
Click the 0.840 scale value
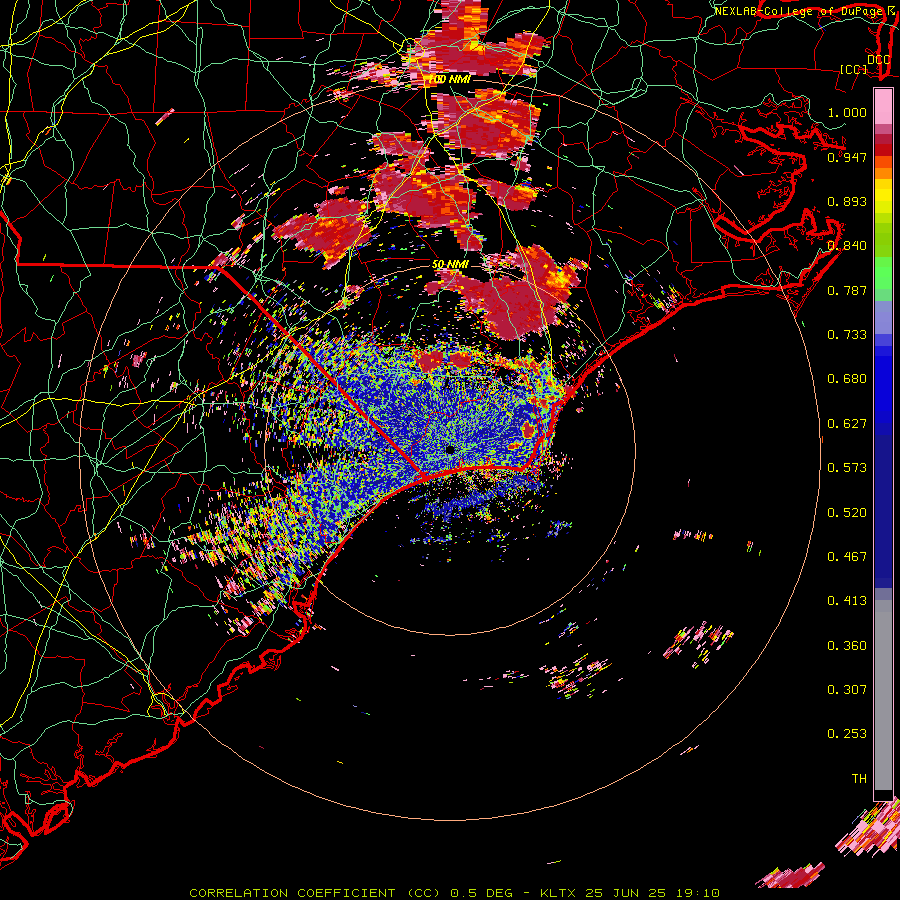click(x=847, y=246)
